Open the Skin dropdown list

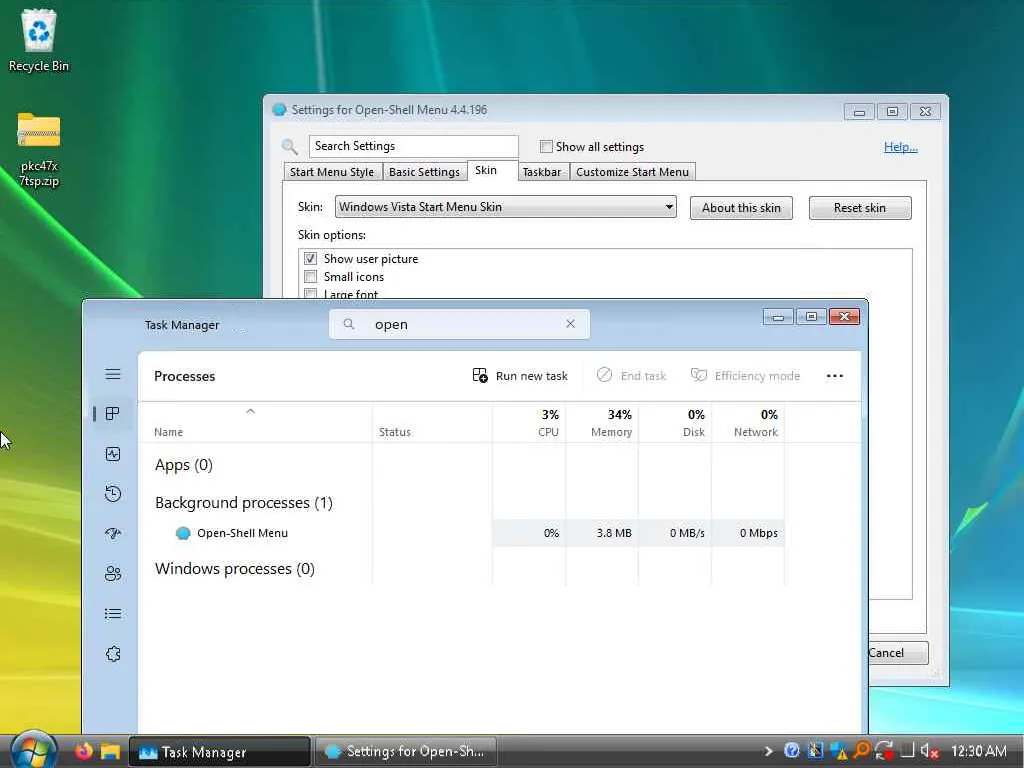click(505, 207)
